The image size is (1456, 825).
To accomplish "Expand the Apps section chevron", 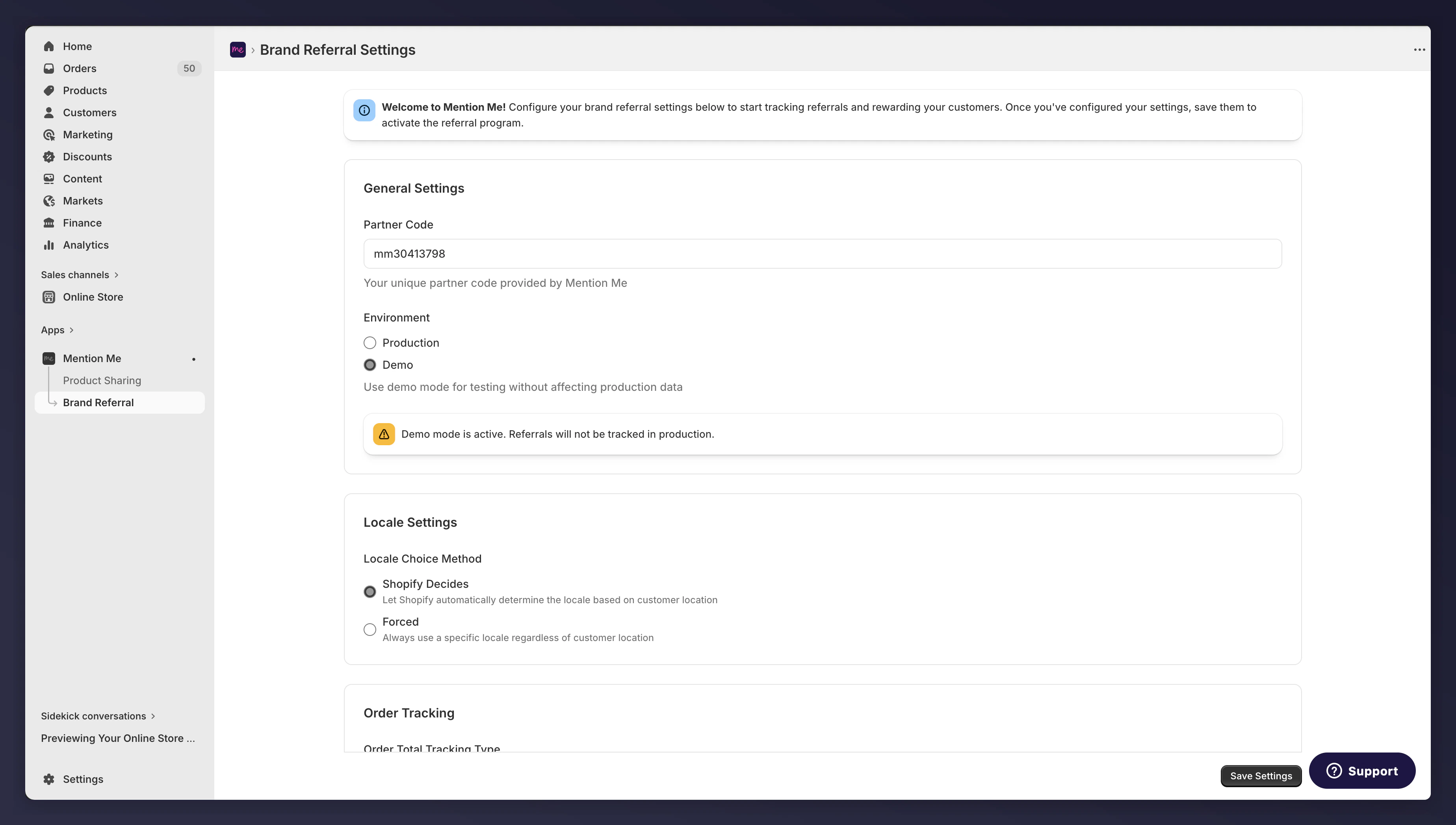I will coord(71,330).
